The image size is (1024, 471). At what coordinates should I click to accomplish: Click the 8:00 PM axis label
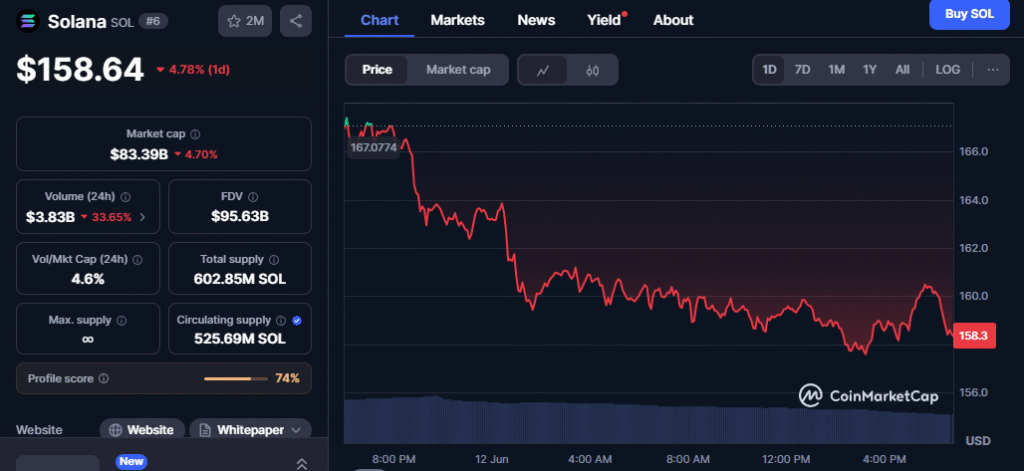click(394, 459)
